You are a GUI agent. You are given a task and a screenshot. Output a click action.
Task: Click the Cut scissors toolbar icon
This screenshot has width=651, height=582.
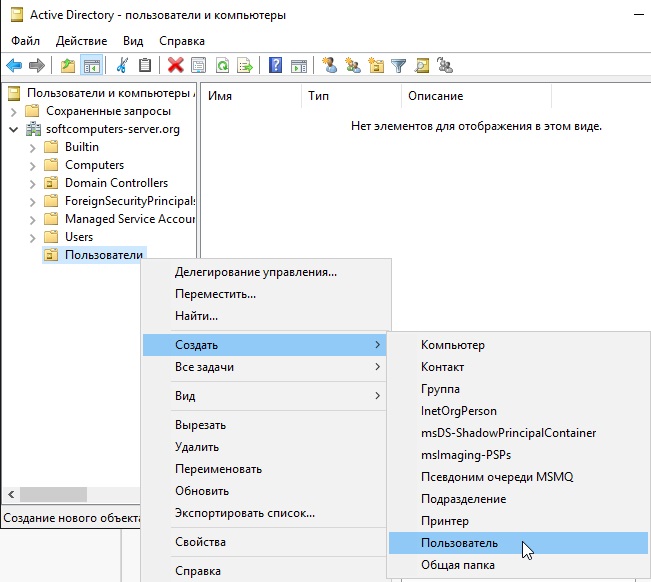[122, 65]
